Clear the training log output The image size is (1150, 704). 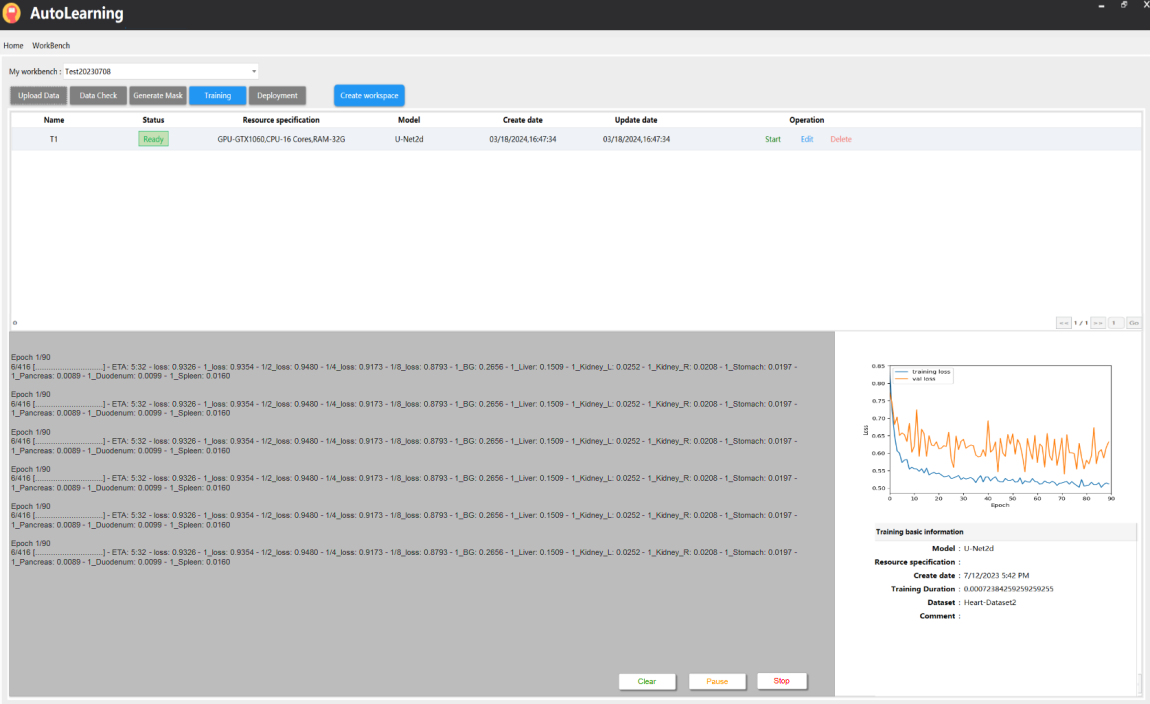coord(647,681)
